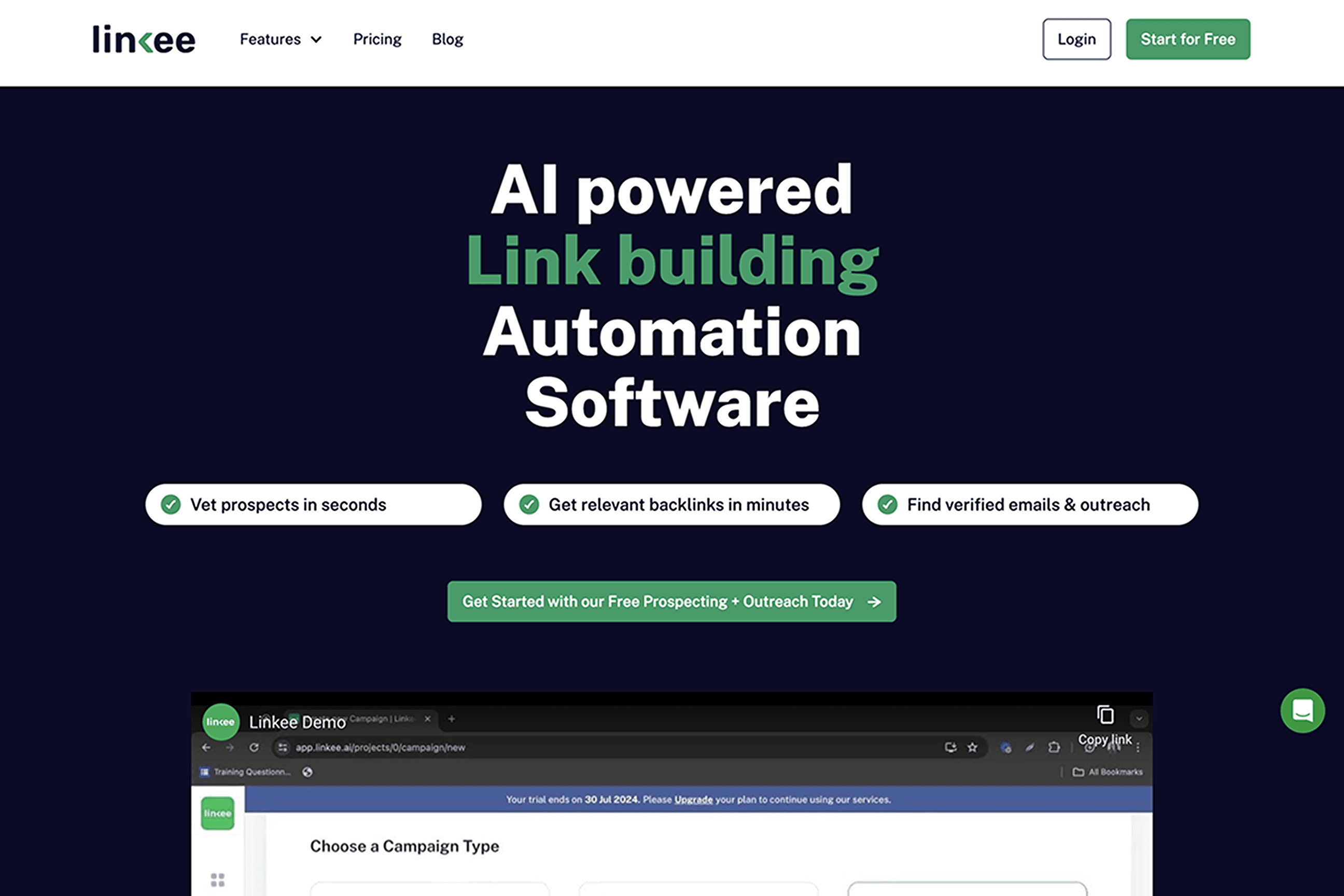The height and width of the screenshot is (896, 1344).
Task: Go to the Pricing page
Action: 377,39
